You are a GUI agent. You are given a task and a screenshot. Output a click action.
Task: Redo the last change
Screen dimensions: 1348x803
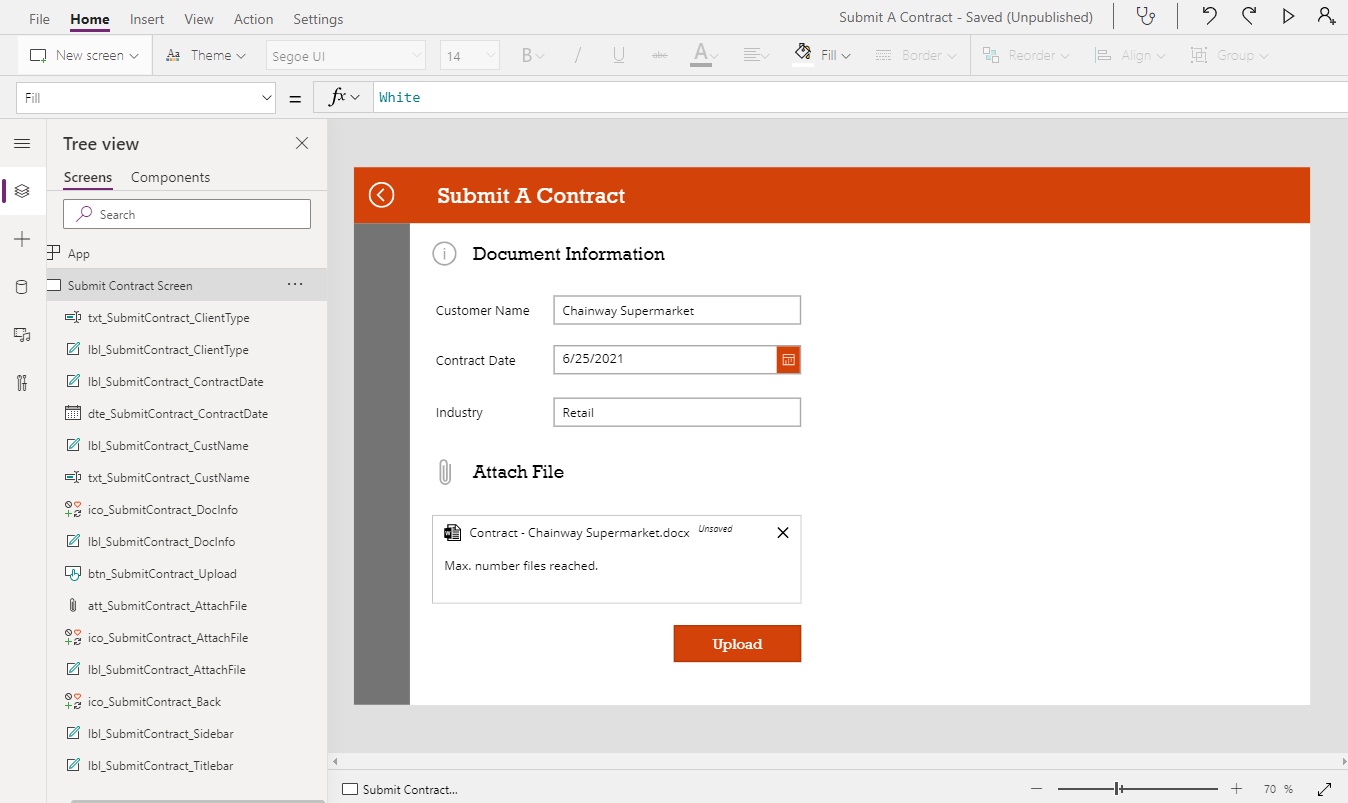[1249, 16]
